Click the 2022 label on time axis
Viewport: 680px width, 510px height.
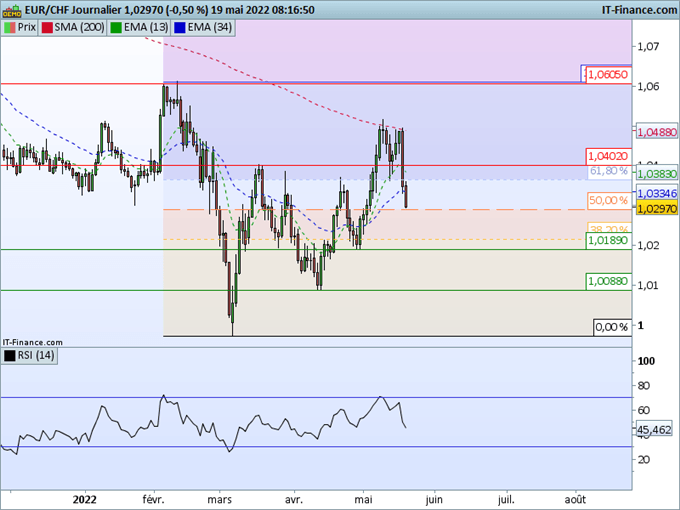85,500
